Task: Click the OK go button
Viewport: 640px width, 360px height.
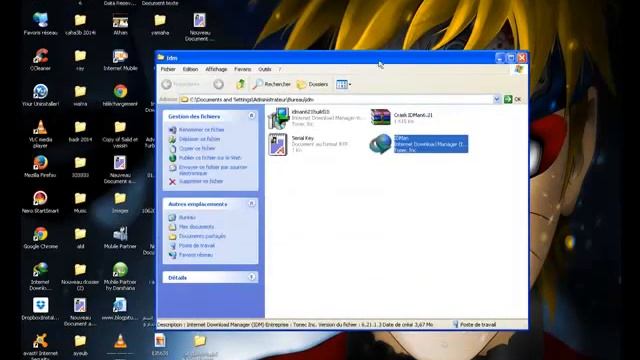Action: (x=513, y=99)
